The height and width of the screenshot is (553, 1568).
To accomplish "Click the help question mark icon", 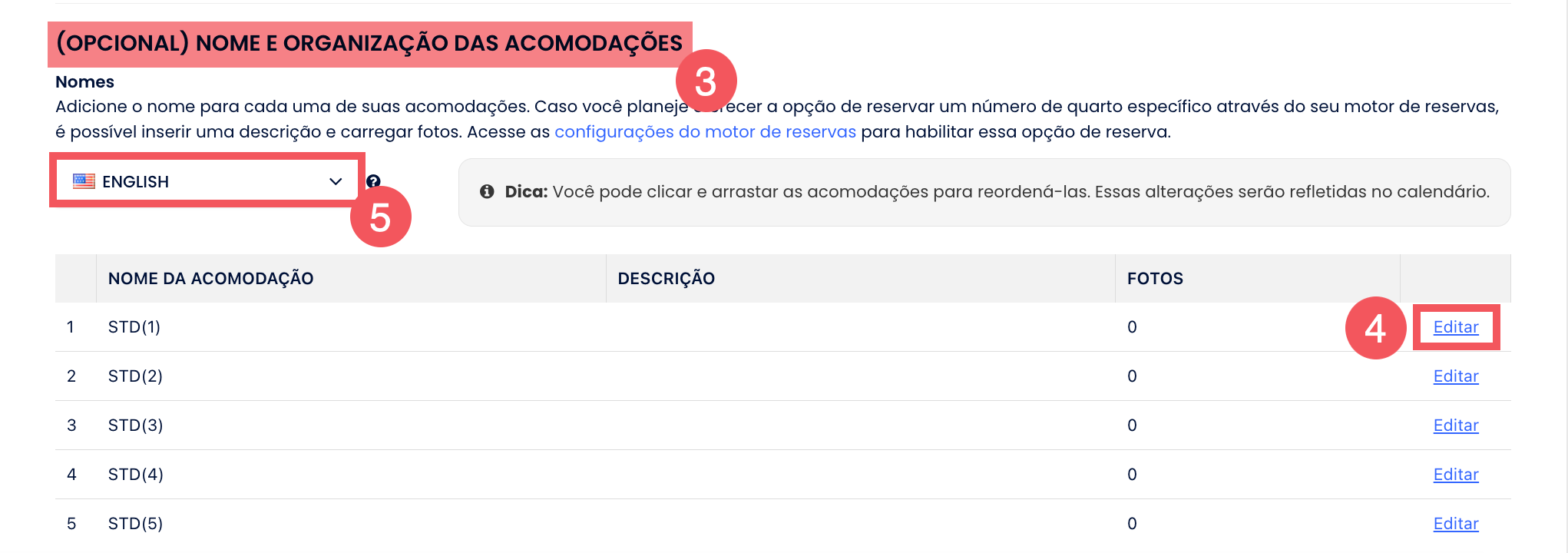I will coord(373,181).
